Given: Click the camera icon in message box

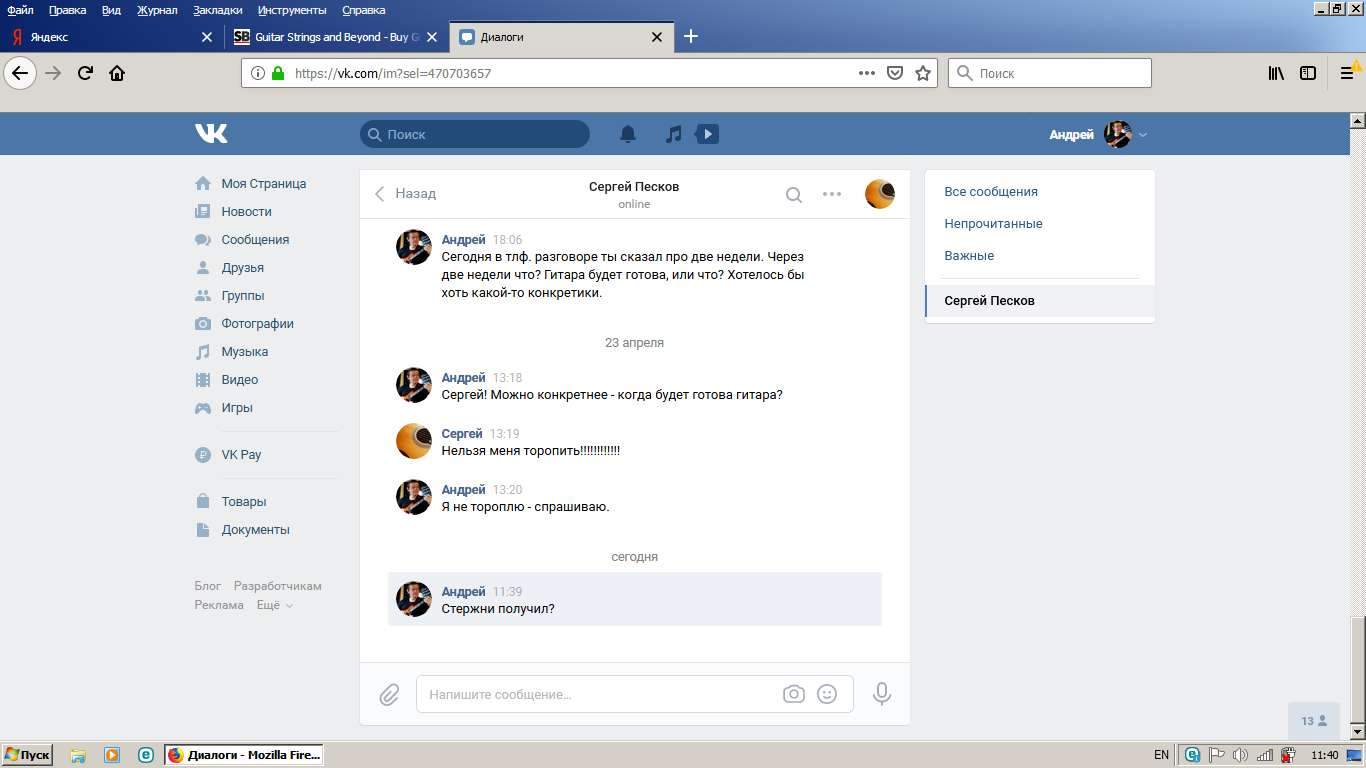Looking at the screenshot, I should (x=793, y=694).
